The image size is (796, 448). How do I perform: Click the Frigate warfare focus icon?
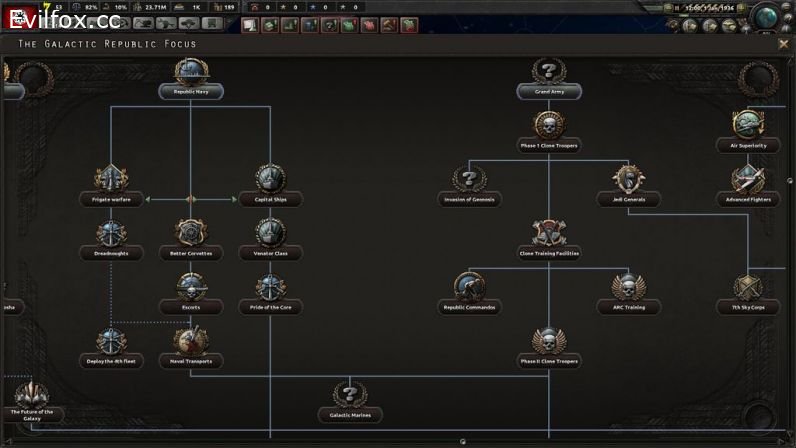pos(111,180)
